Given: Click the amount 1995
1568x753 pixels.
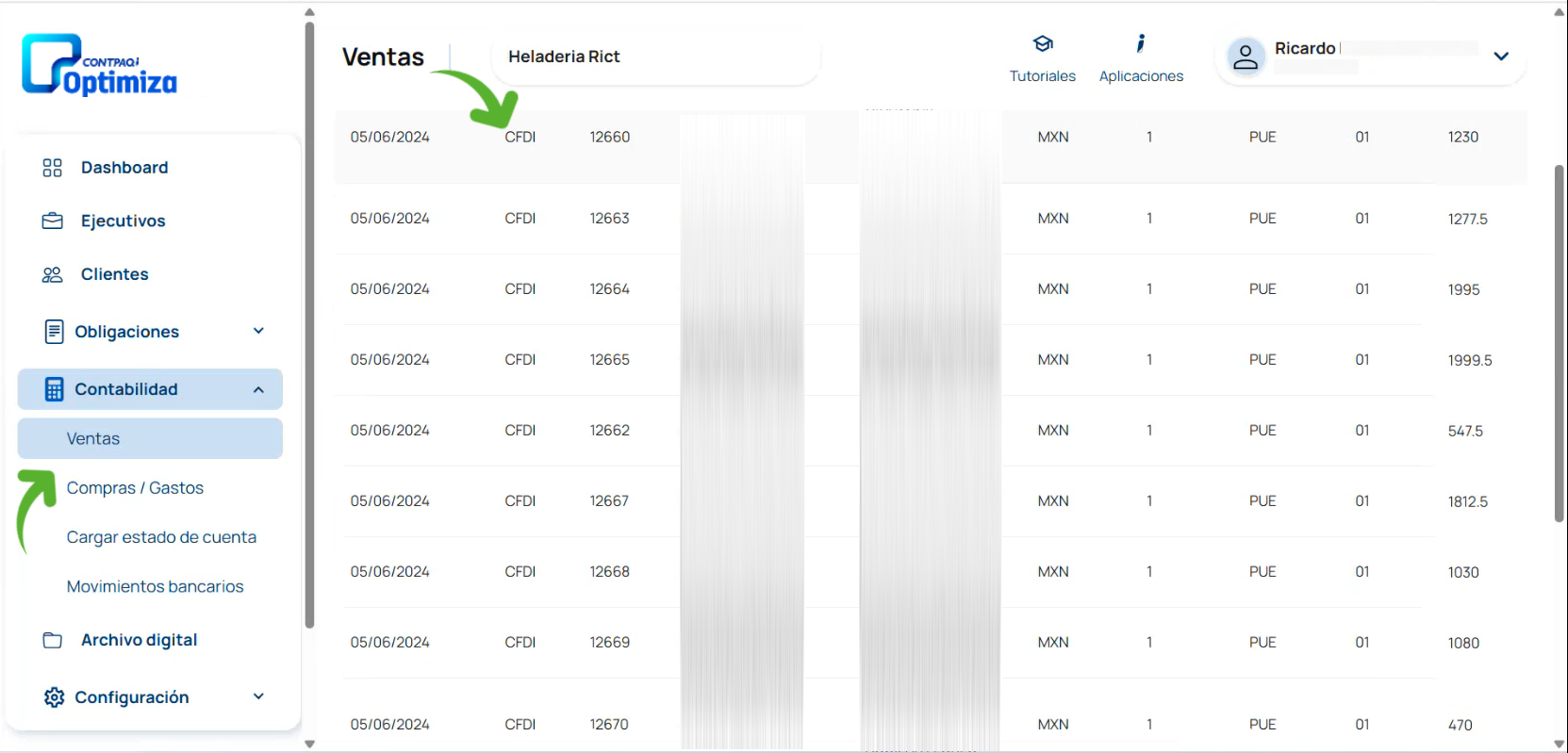Looking at the screenshot, I should coord(1464,289).
